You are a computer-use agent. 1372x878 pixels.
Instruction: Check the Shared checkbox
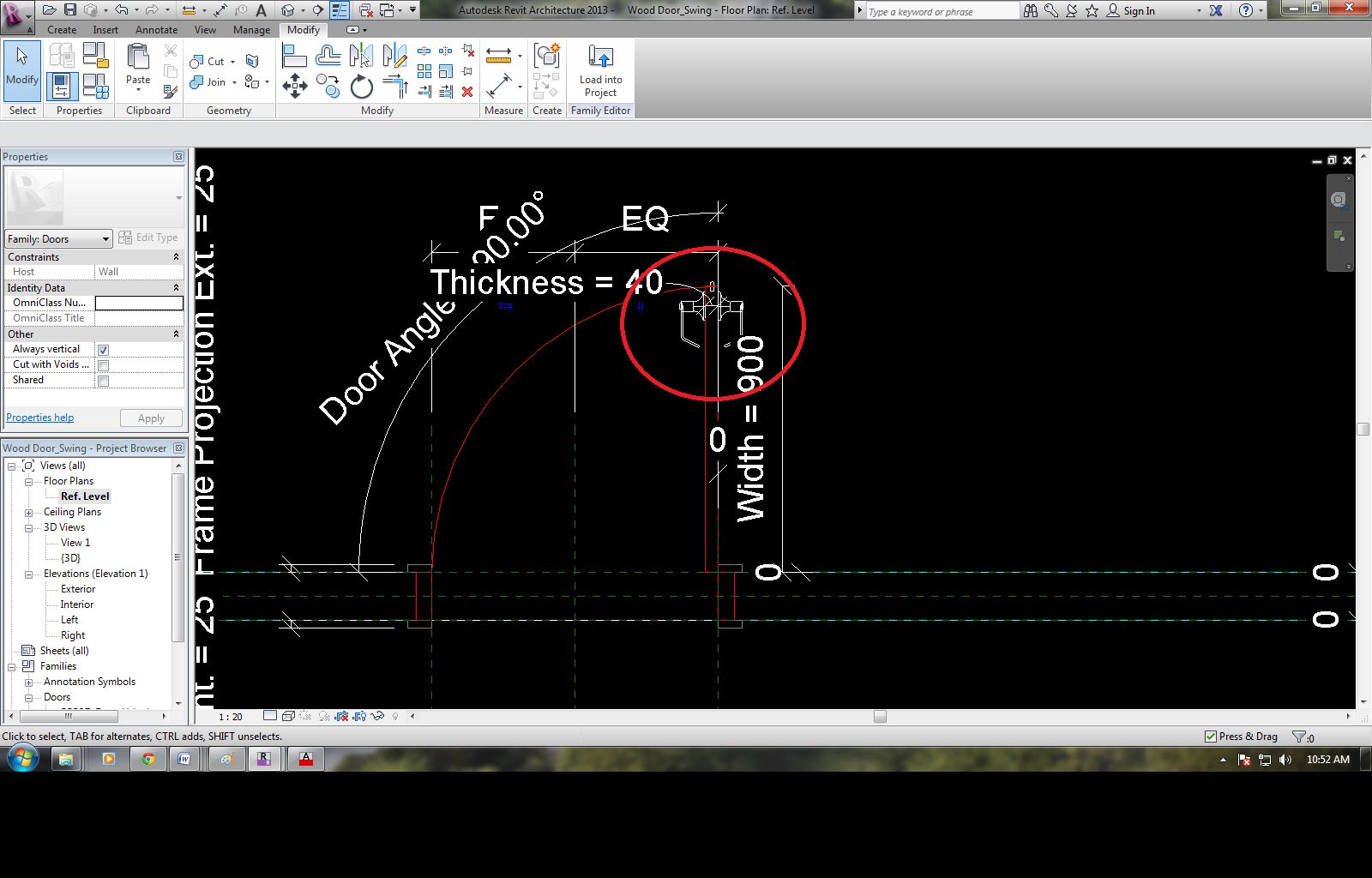click(103, 381)
